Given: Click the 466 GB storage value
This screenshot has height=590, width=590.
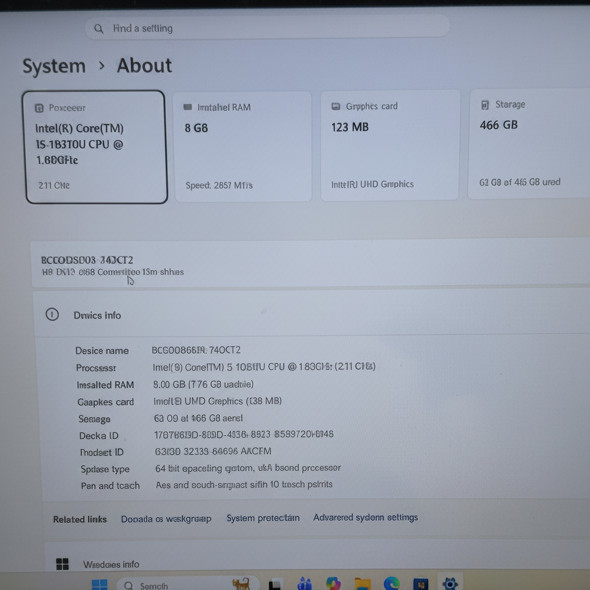Looking at the screenshot, I should 499,125.
